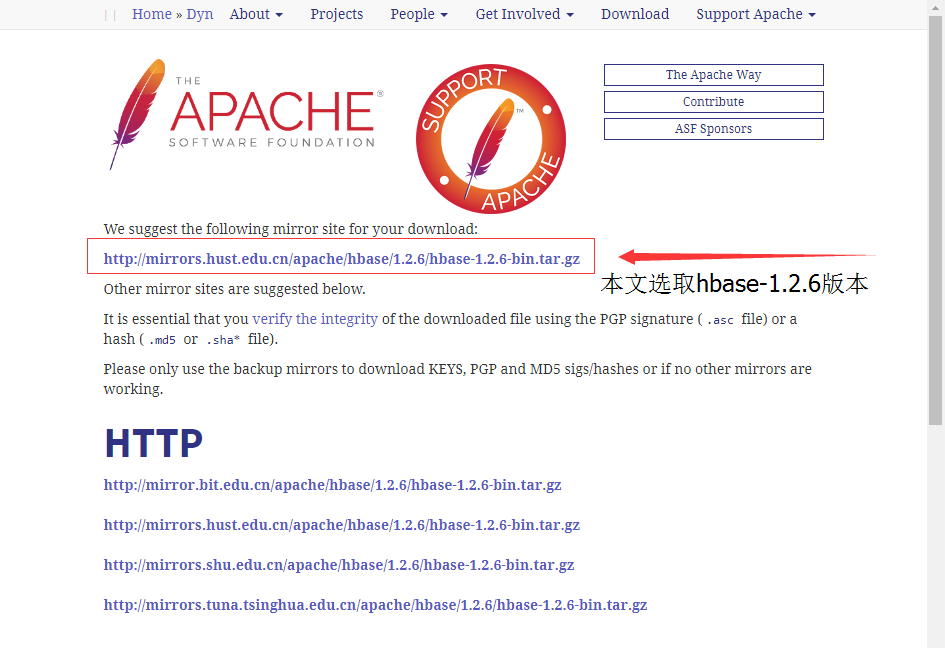Expand the Get Involved dropdown
The height and width of the screenshot is (648, 945).
point(524,14)
